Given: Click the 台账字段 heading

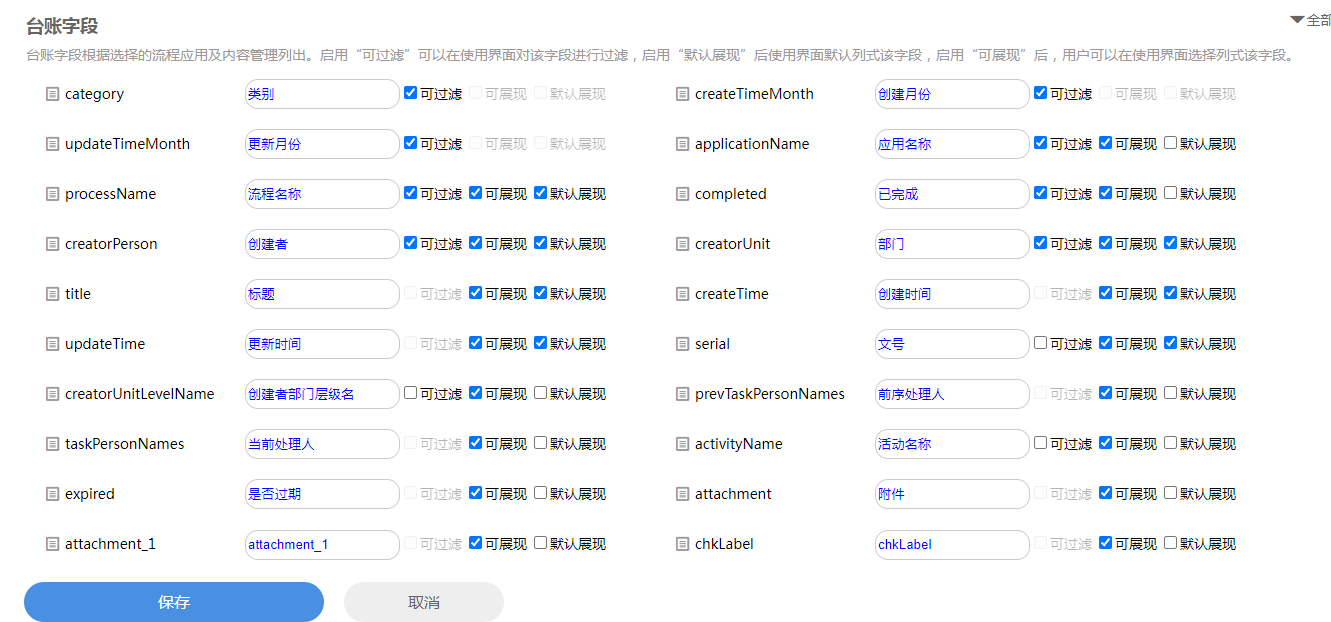Looking at the screenshot, I should pos(62,26).
